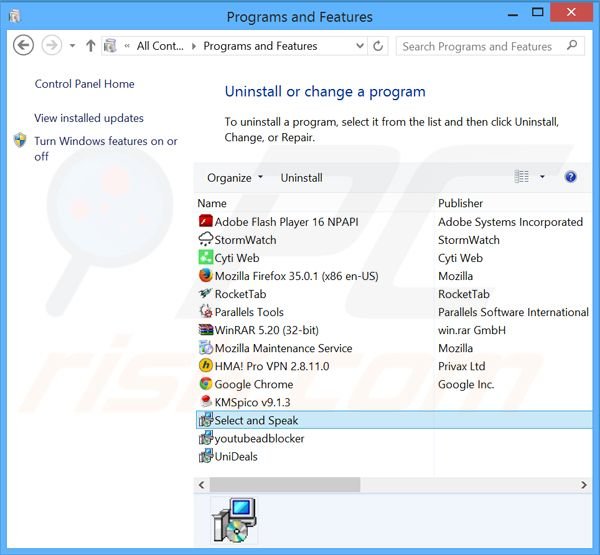Viewport: 600px width, 555px height.
Task: Click the horizontal scrollbar thumb
Action: pos(285,485)
